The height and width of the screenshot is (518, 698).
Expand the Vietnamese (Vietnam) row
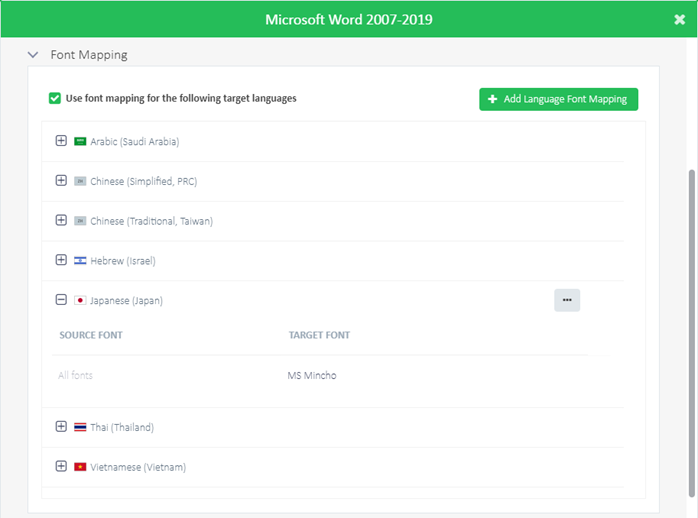pyautogui.click(x=61, y=466)
